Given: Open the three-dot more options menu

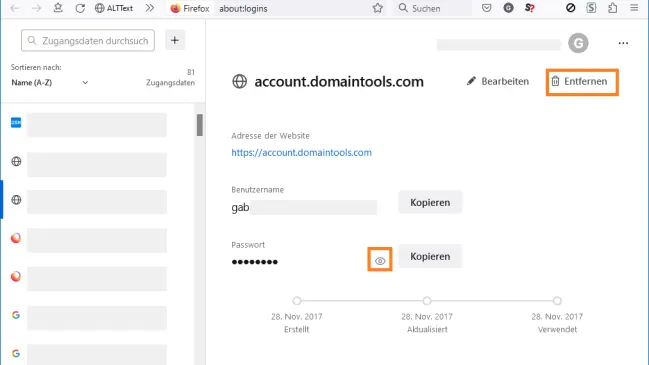Looking at the screenshot, I should pos(623,43).
